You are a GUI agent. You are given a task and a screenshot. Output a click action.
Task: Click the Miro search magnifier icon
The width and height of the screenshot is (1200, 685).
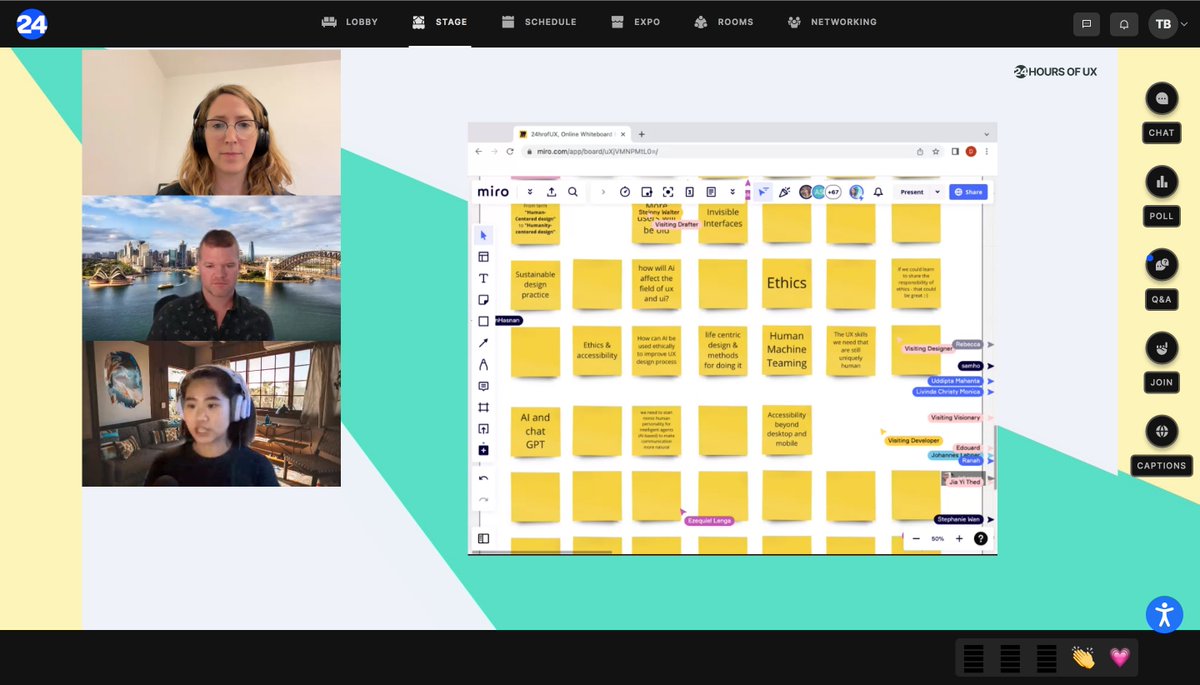pyautogui.click(x=573, y=191)
